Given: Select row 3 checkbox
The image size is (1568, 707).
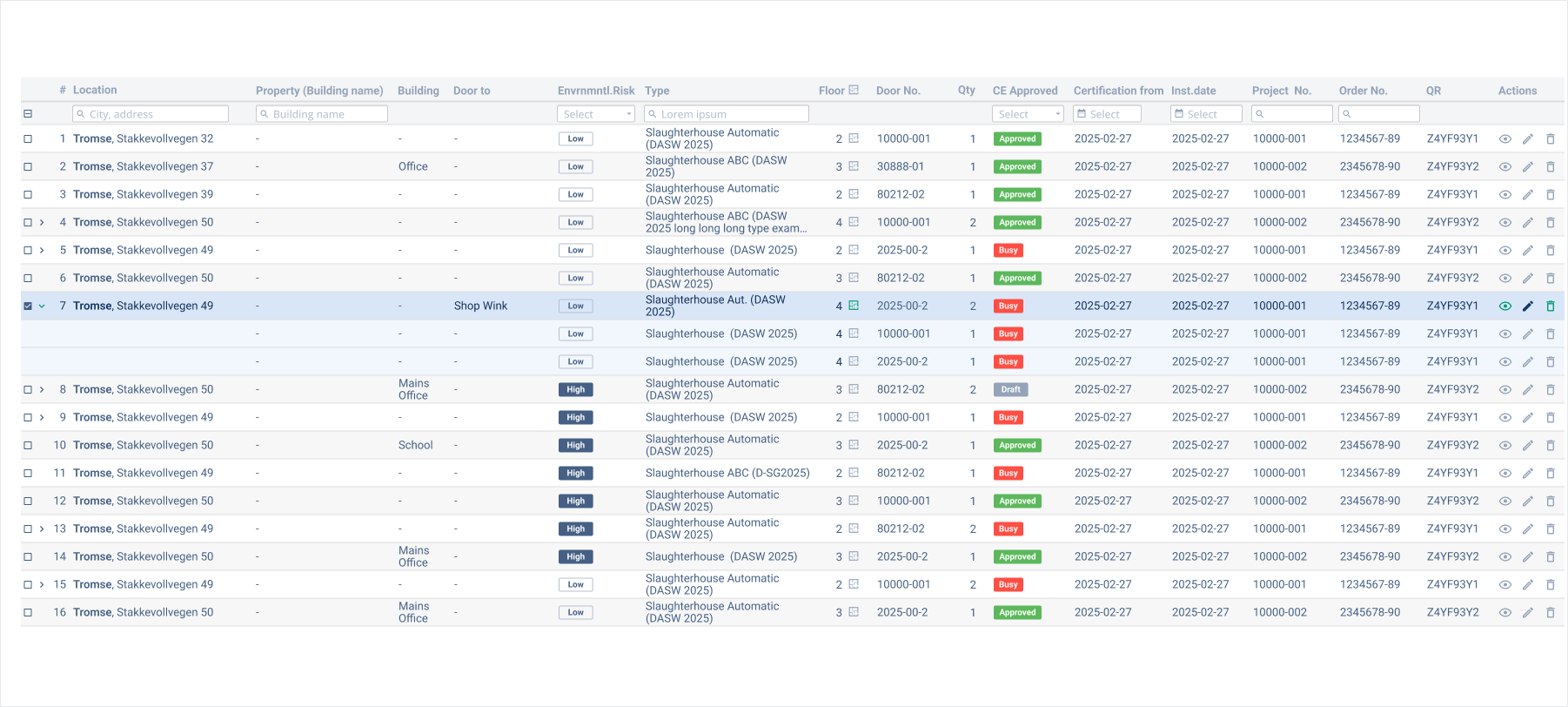Looking at the screenshot, I should click(x=28, y=194).
